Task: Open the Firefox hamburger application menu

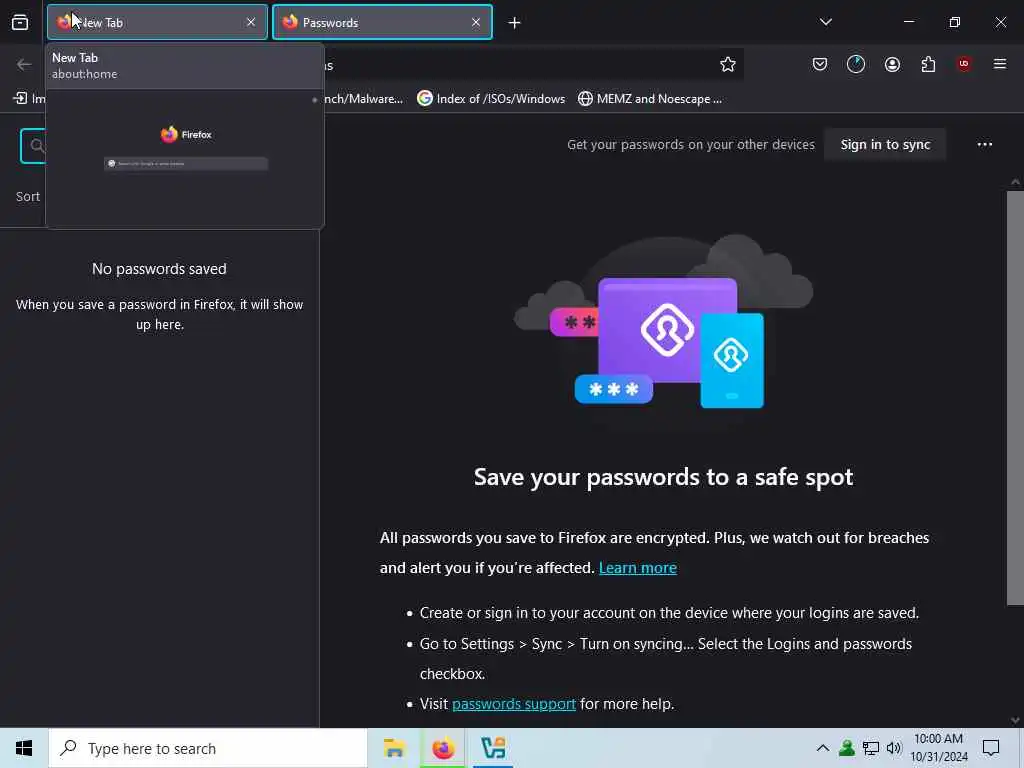Action: 1000,64
